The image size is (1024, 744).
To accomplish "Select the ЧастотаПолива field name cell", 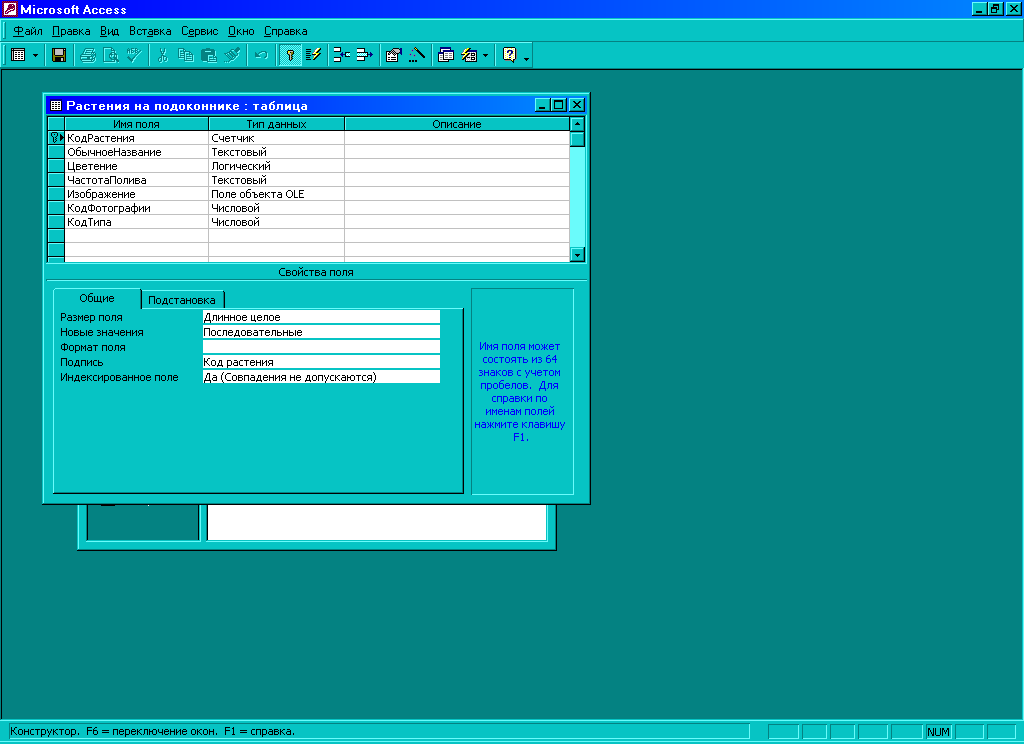I will pyautogui.click(x=136, y=180).
